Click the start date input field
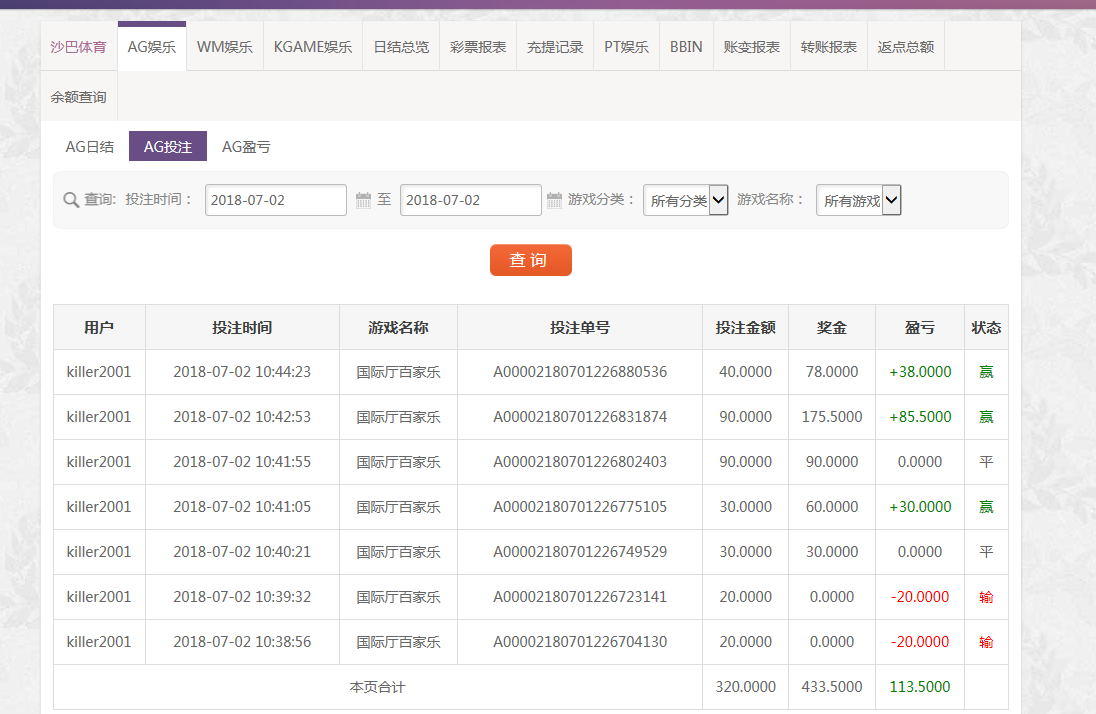The height and width of the screenshot is (714, 1096). 275,200
